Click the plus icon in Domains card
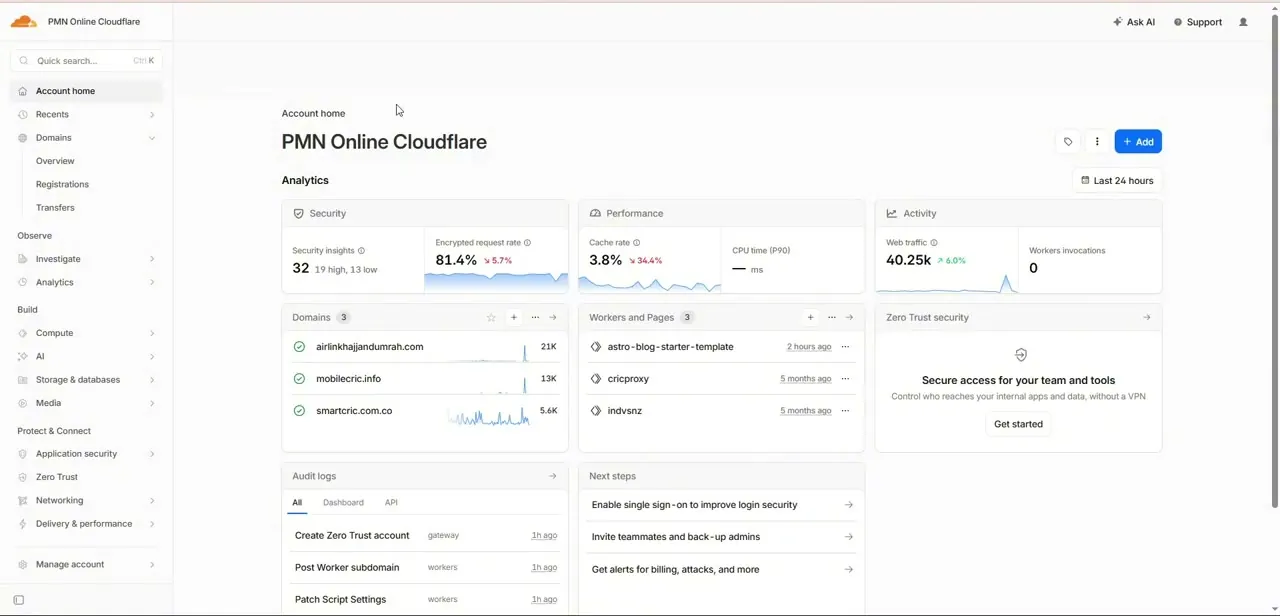This screenshot has height=616, width=1280. coord(514,318)
